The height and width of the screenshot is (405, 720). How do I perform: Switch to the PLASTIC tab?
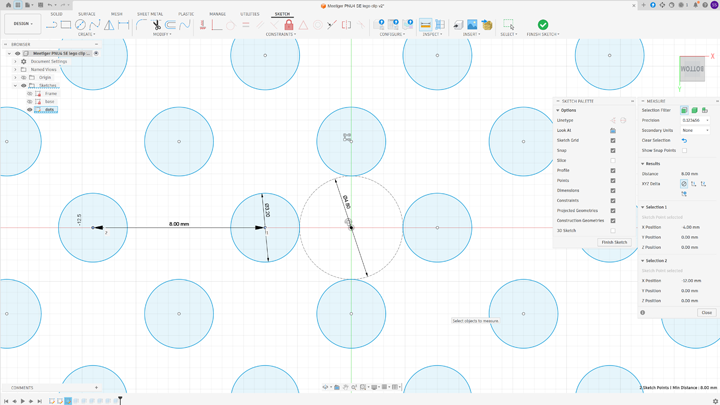(186, 14)
